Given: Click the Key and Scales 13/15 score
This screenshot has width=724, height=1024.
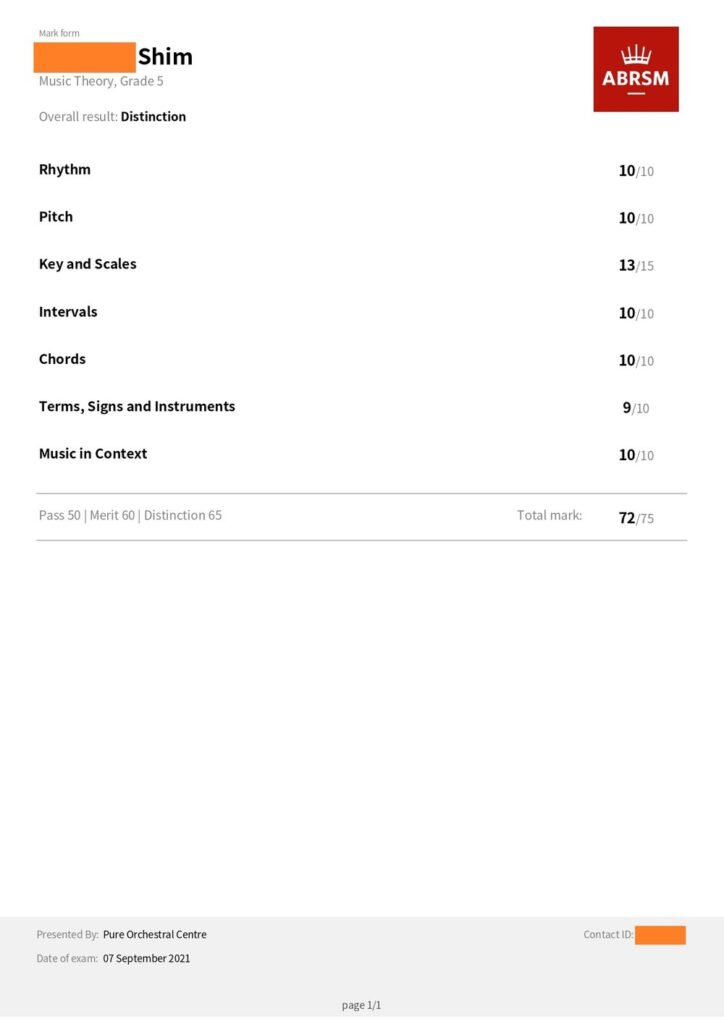Looking at the screenshot, I should pos(636,265).
